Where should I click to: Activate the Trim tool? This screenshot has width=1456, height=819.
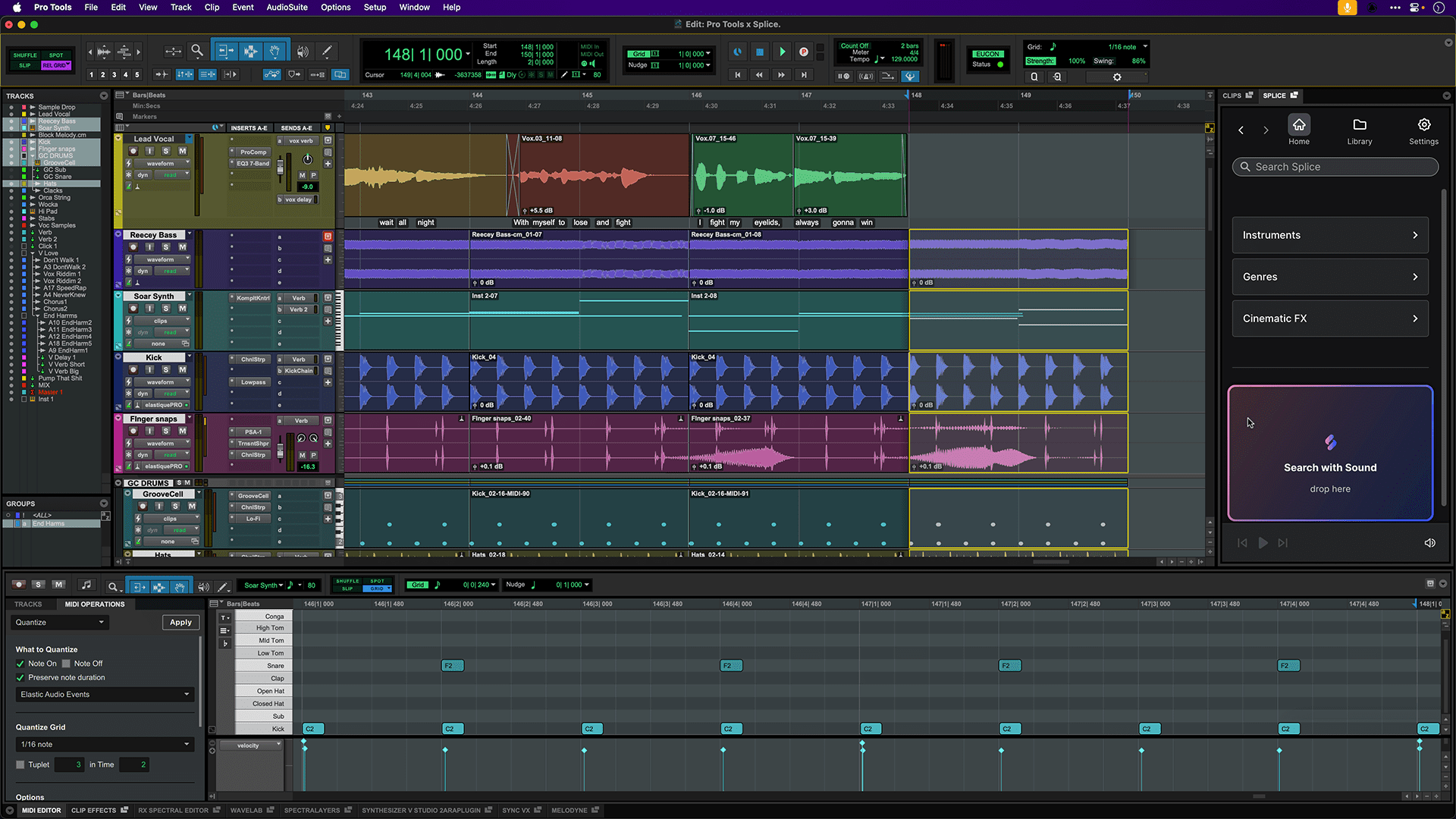(x=225, y=50)
